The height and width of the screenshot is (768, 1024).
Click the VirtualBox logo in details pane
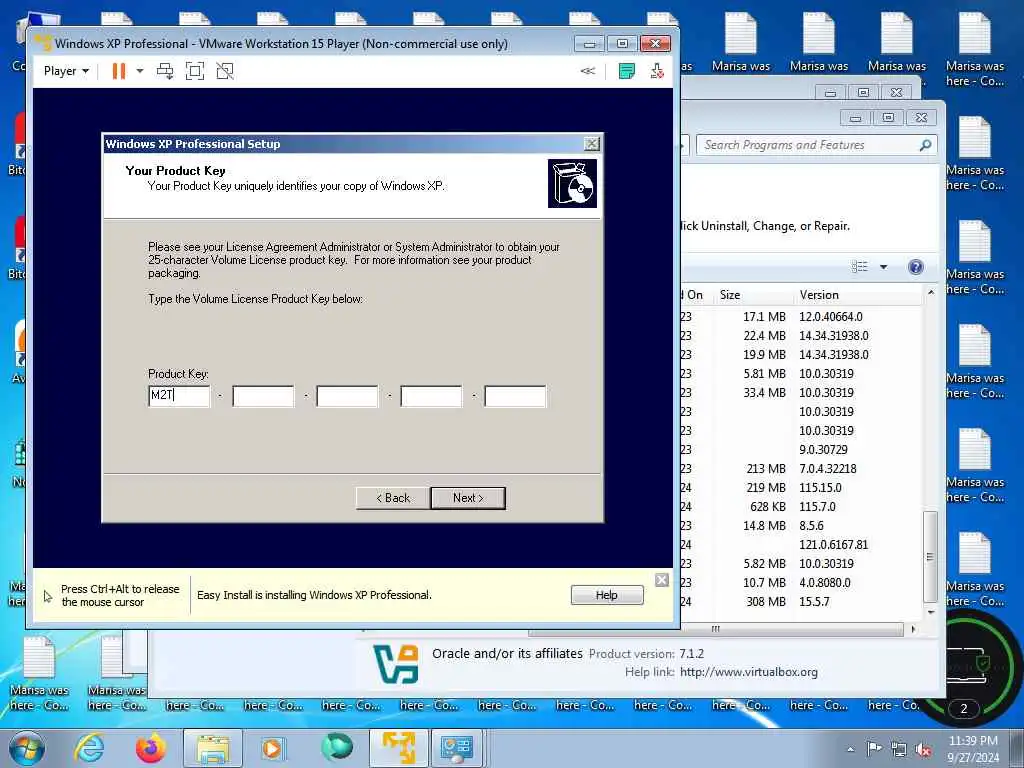click(x=396, y=664)
